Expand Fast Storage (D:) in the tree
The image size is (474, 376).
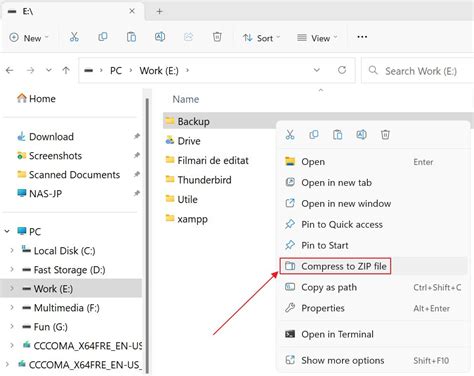click(12, 269)
